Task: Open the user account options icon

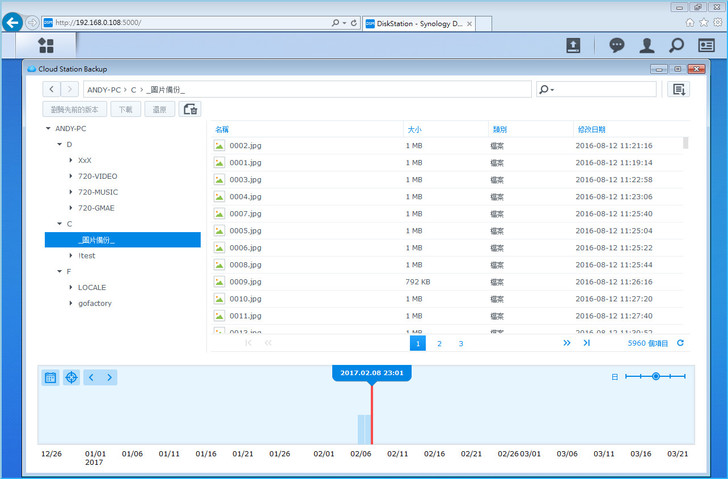Action: [x=647, y=45]
